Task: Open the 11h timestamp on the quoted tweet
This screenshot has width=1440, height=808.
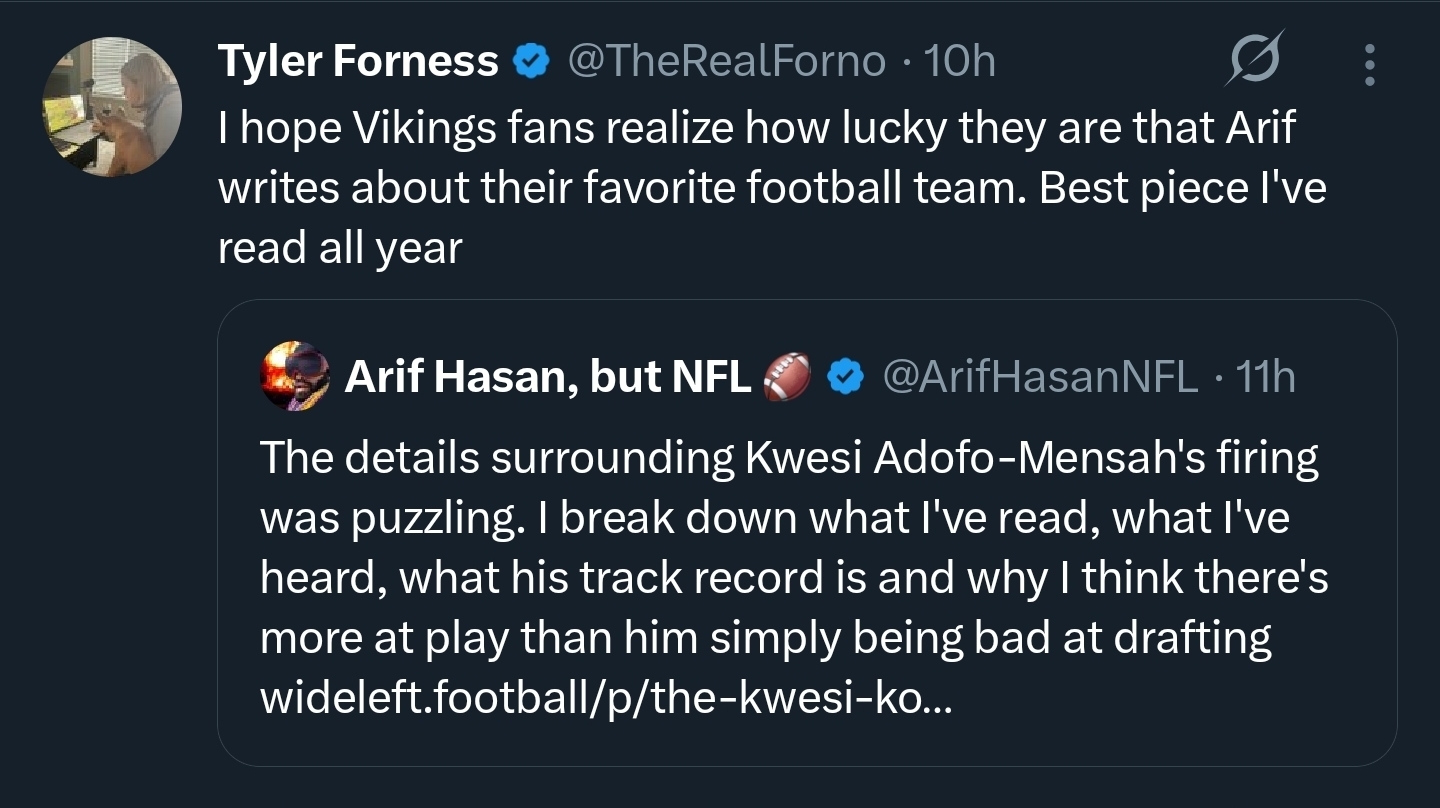Action: coord(1265,377)
